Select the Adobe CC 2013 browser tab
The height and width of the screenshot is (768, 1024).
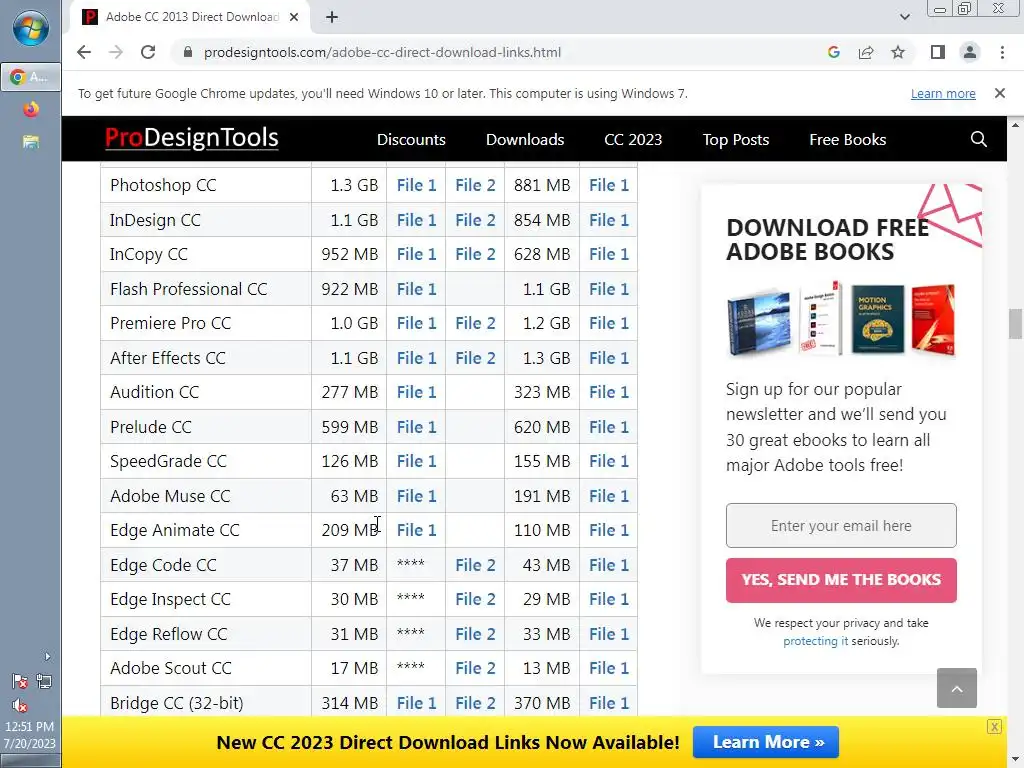click(x=189, y=17)
